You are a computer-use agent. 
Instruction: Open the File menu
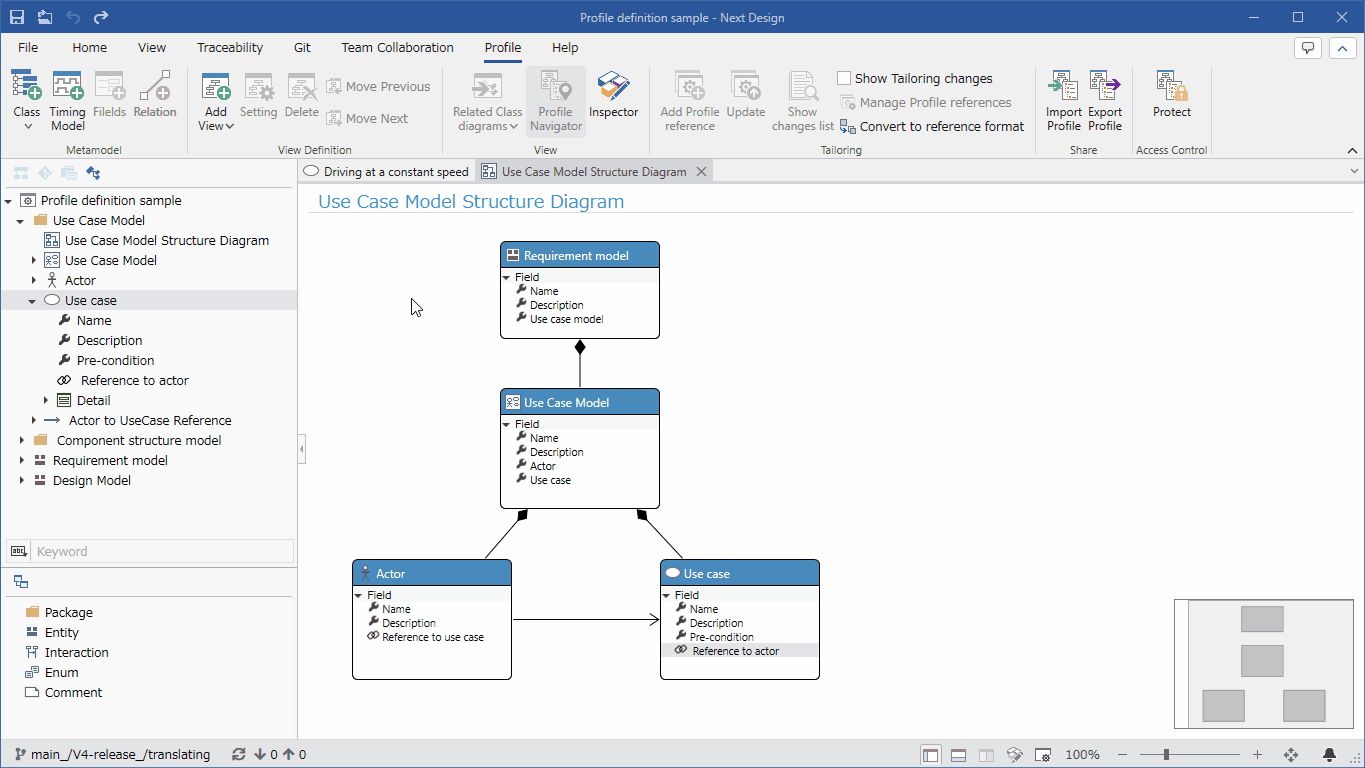28,47
